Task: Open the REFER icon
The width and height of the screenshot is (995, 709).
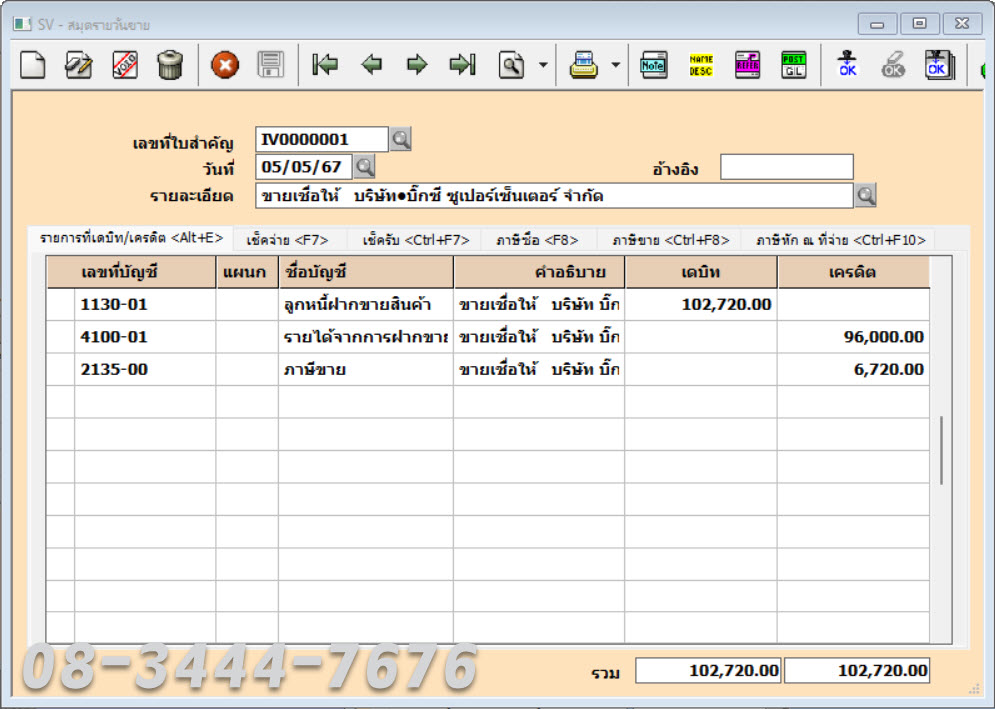Action: pyautogui.click(x=748, y=65)
